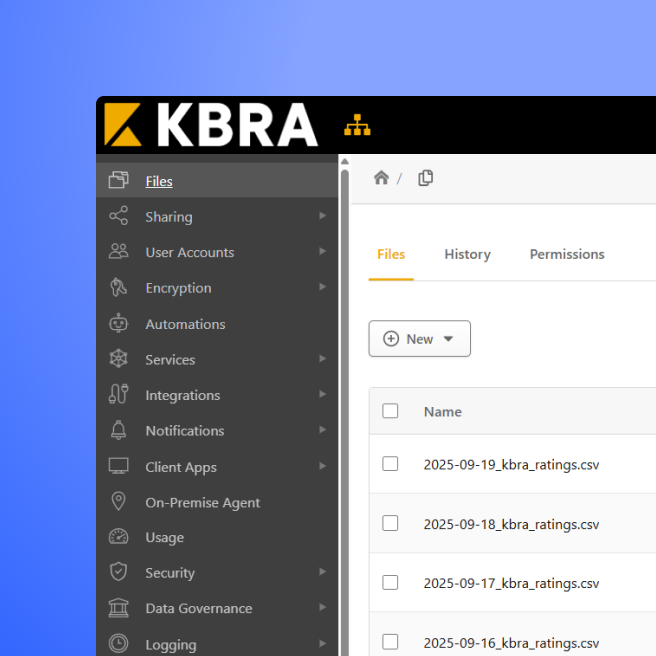Click the Files sidebar icon
The width and height of the screenshot is (656, 656).
118,180
